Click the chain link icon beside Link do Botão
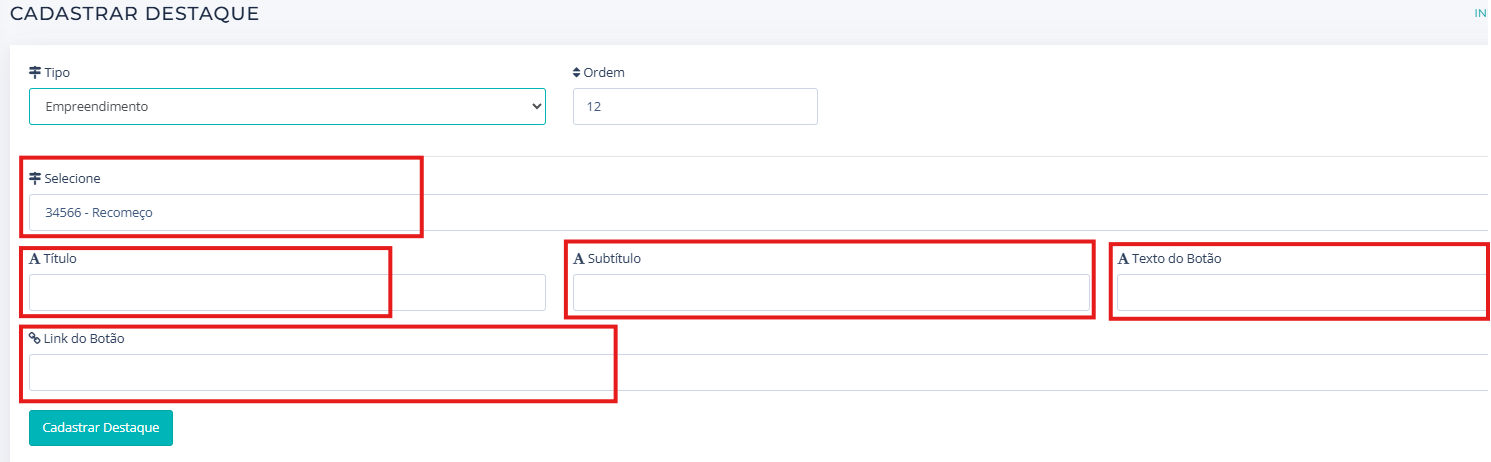The height and width of the screenshot is (462, 1491). (x=35, y=339)
